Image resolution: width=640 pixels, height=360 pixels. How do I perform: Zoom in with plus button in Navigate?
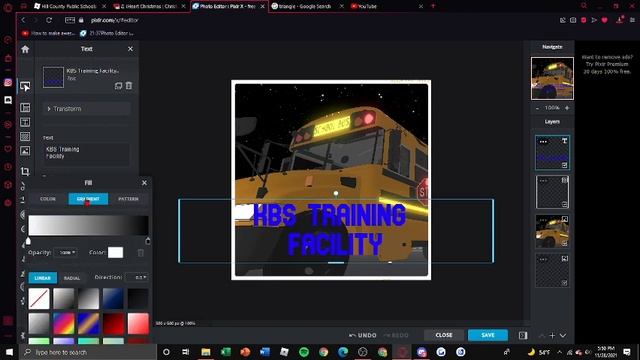567,108
